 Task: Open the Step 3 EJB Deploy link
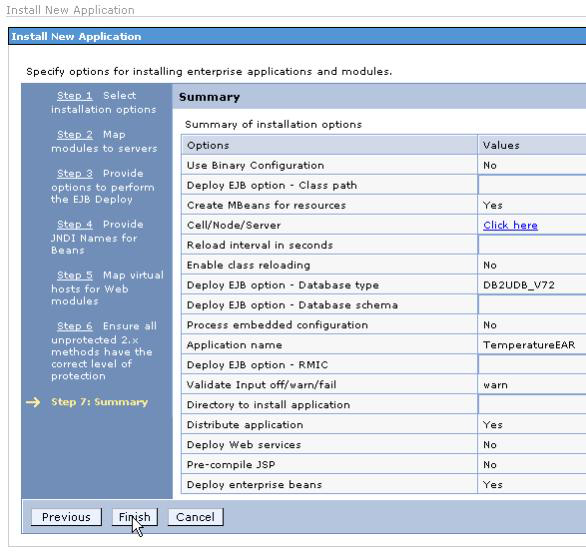(x=75, y=173)
